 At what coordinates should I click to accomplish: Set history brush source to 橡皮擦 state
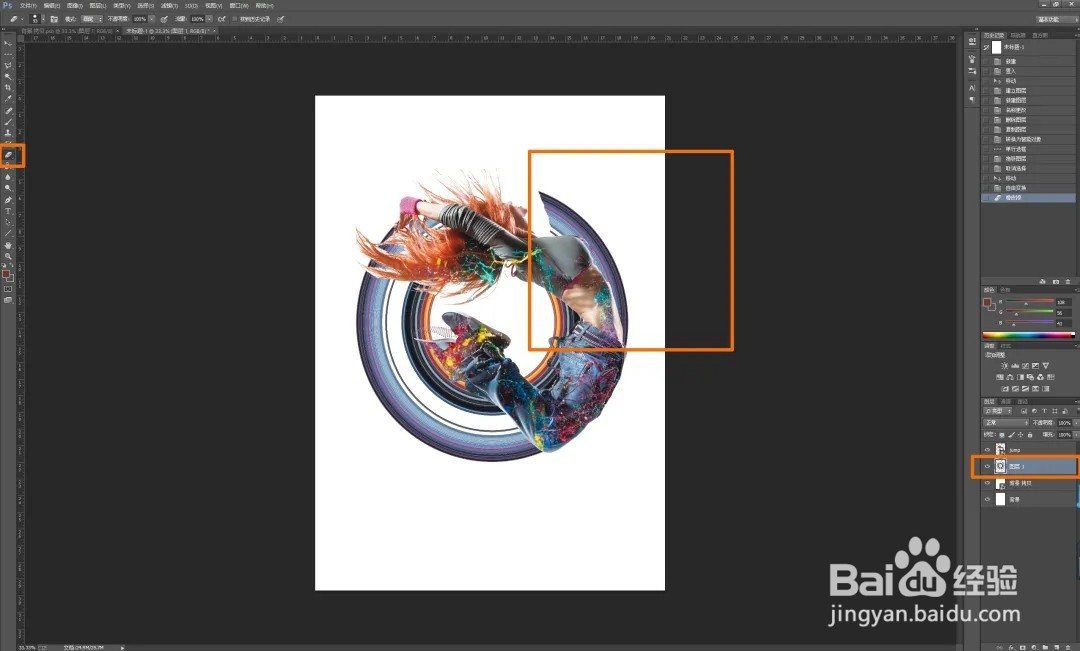click(x=986, y=198)
